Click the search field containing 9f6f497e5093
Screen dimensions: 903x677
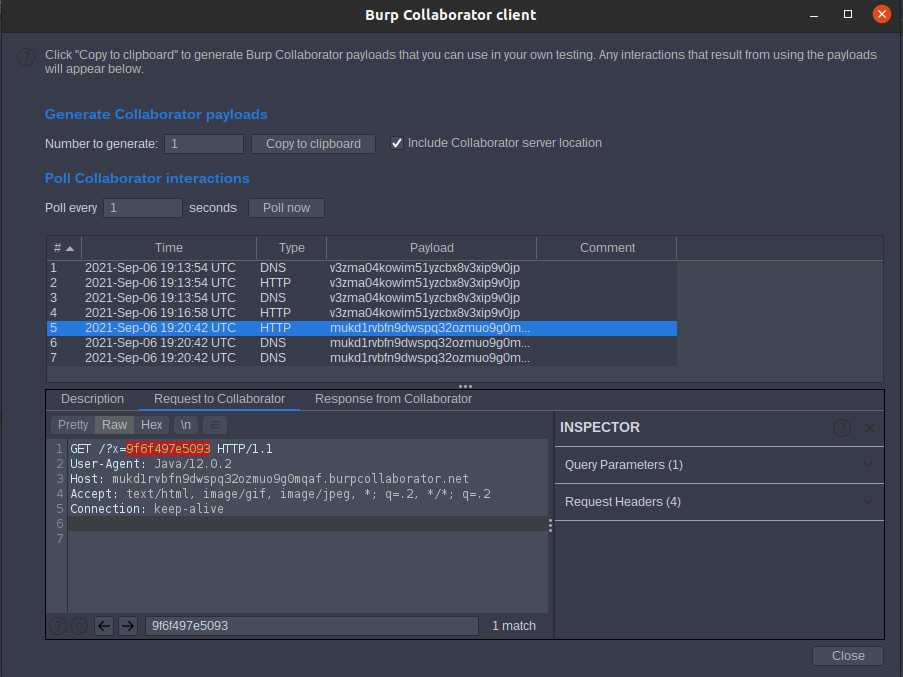click(x=312, y=626)
